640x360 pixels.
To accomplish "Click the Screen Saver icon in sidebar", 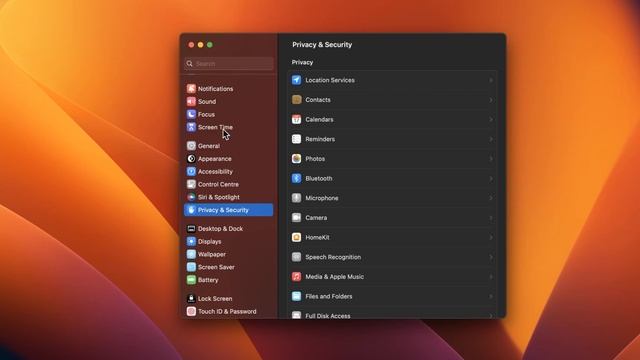I will 191,267.
